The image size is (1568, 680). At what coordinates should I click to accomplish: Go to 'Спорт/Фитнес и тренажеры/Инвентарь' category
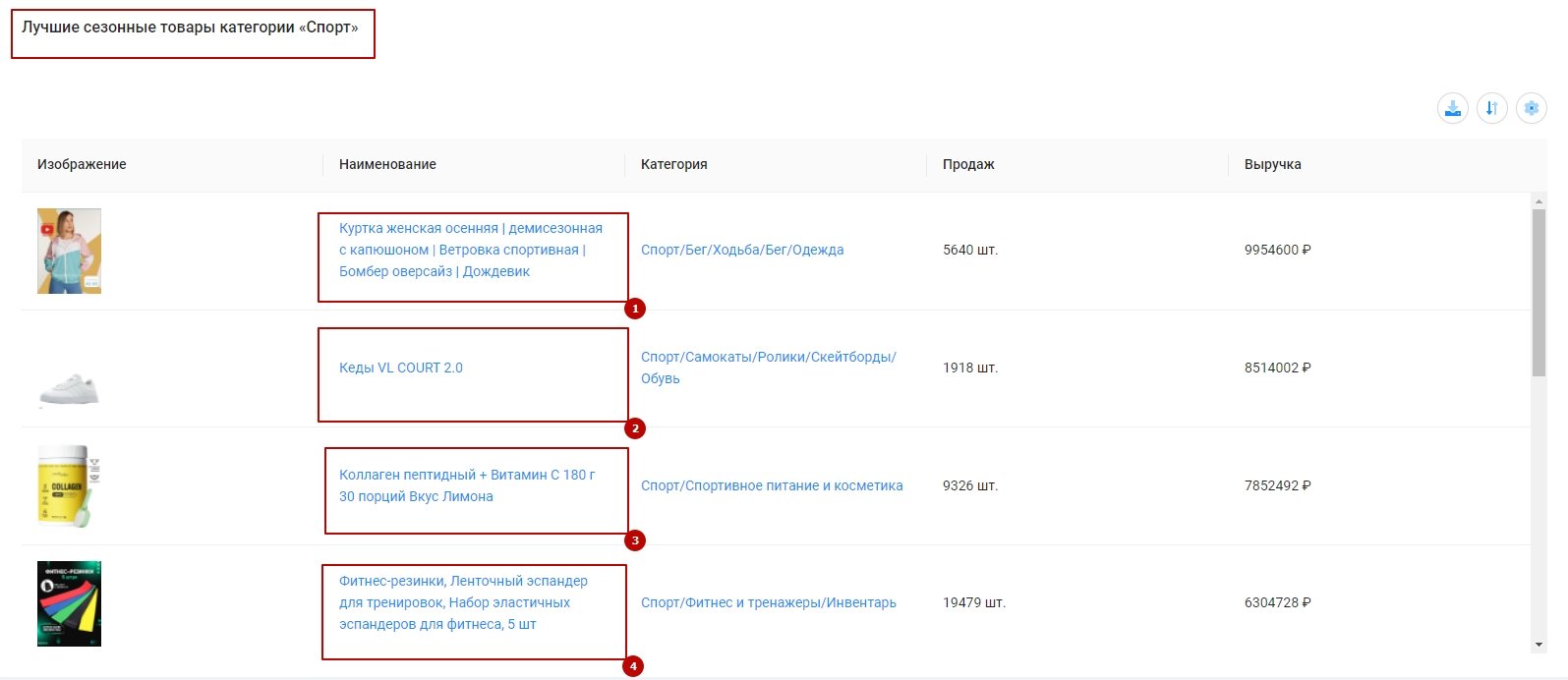(x=768, y=602)
